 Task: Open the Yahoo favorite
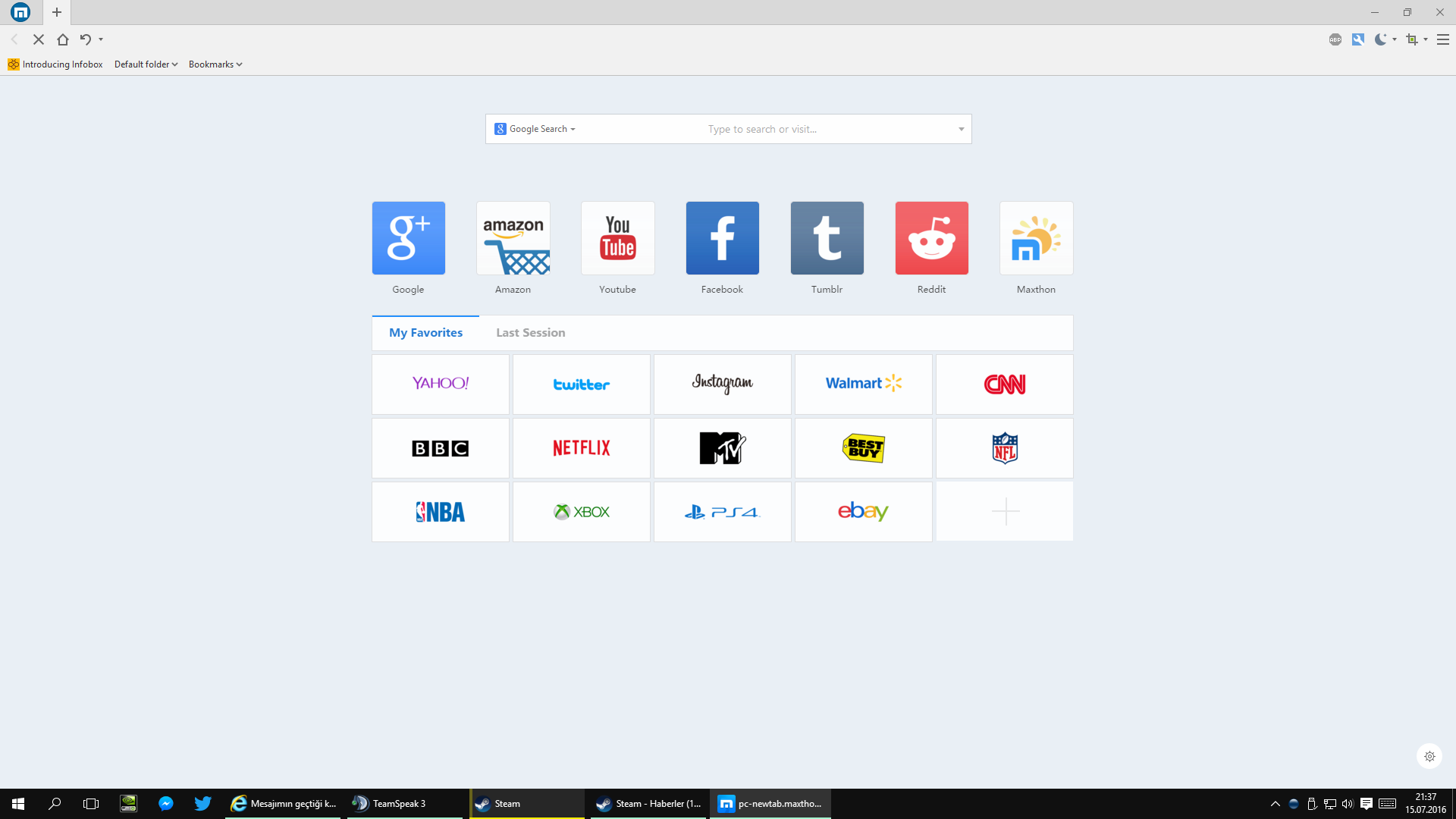coord(441,384)
